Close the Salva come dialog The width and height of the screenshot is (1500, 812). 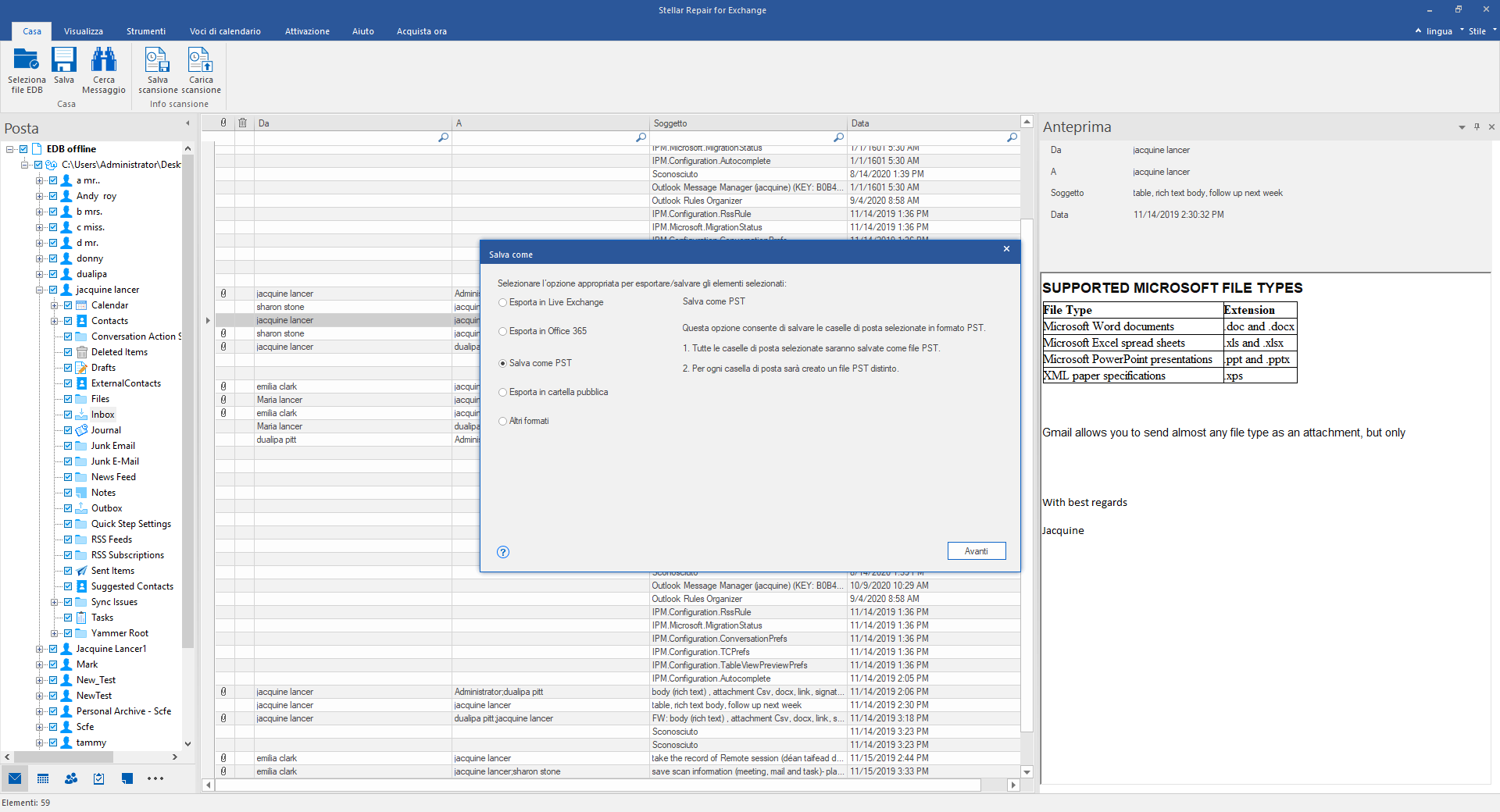[1006, 249]
